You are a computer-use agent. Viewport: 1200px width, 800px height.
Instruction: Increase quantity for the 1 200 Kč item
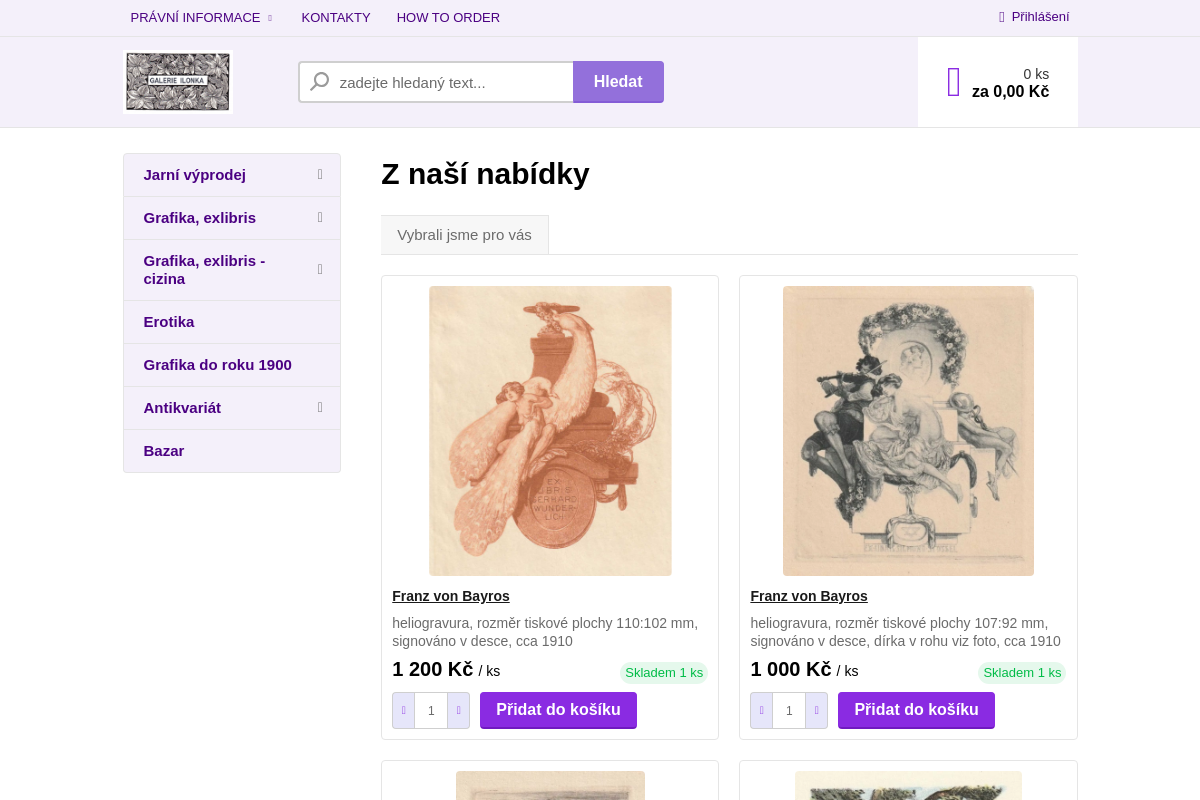point(458,710)
